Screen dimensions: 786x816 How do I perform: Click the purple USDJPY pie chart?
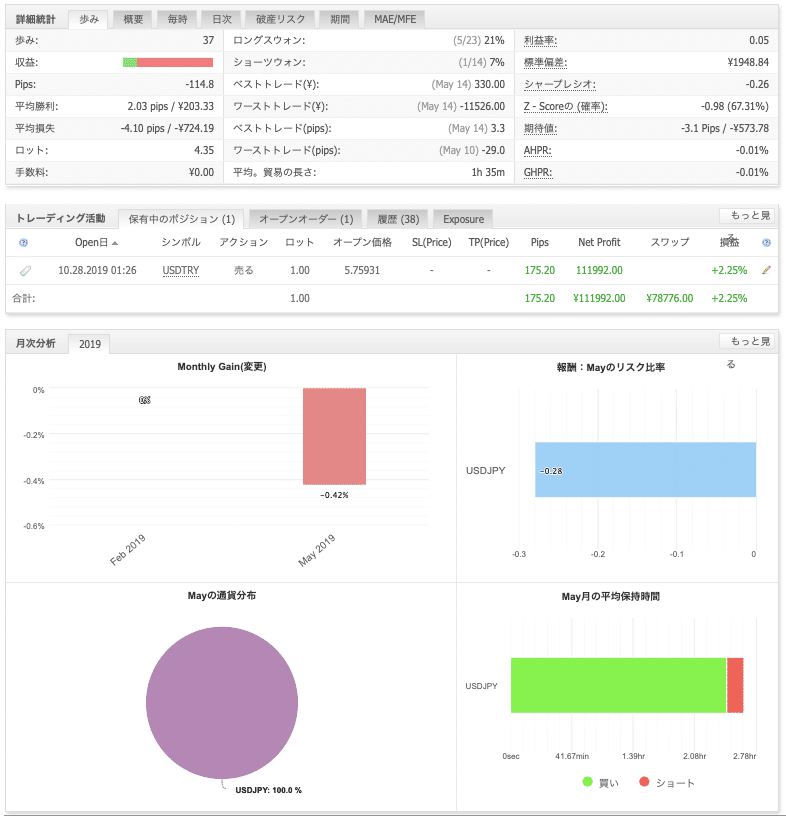(222, 703)
